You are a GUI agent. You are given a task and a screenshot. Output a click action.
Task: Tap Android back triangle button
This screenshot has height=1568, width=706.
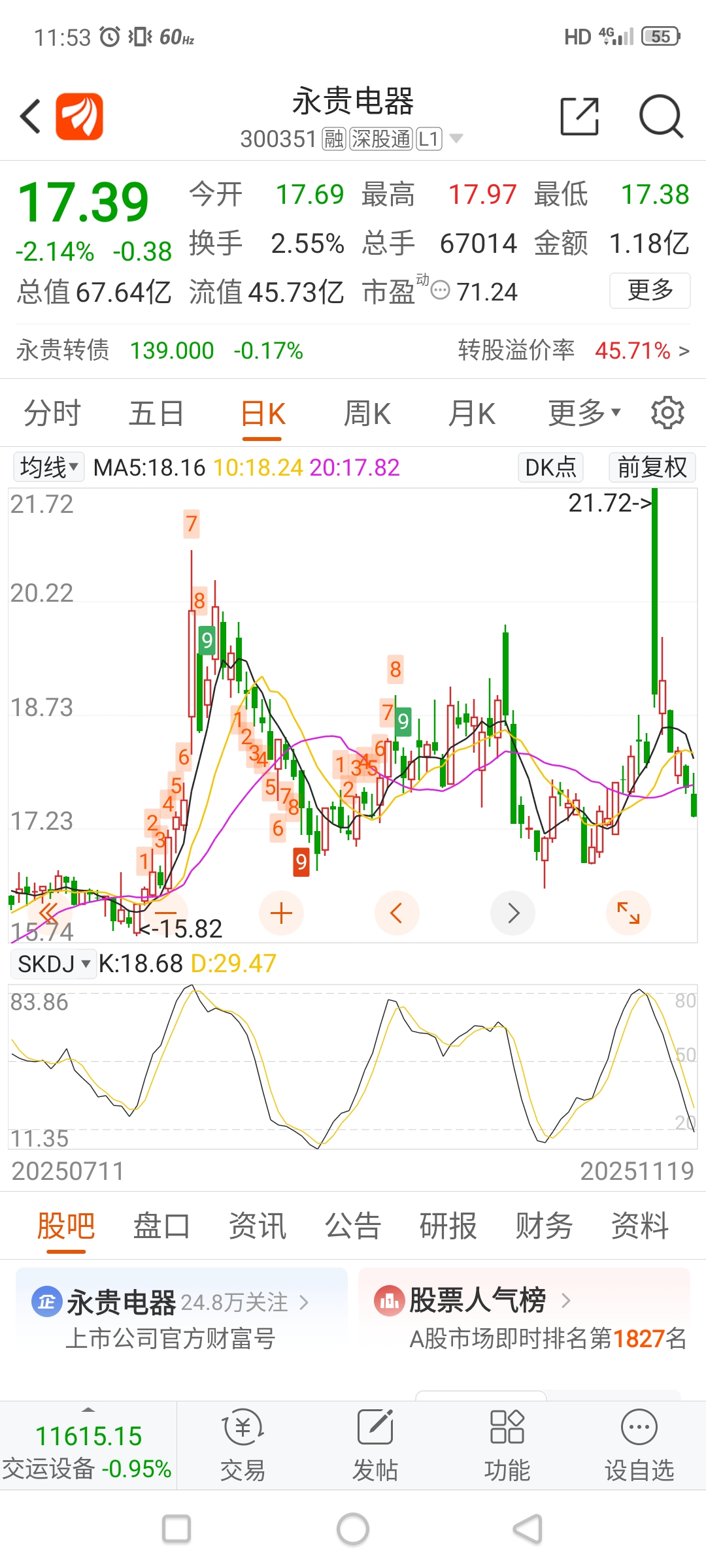click(528, 1529)
